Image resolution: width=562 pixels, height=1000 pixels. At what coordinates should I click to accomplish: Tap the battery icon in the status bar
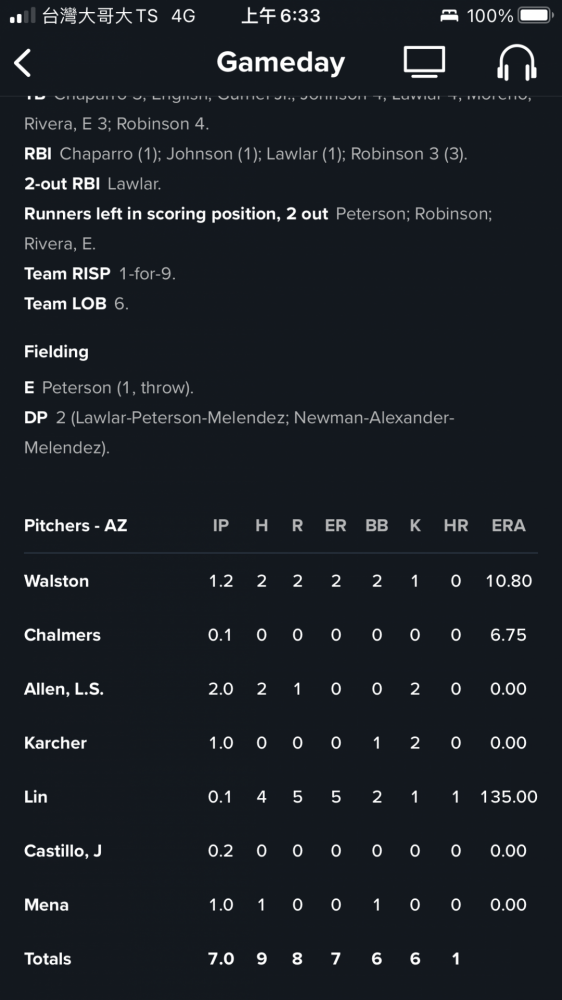pos(535,15)
